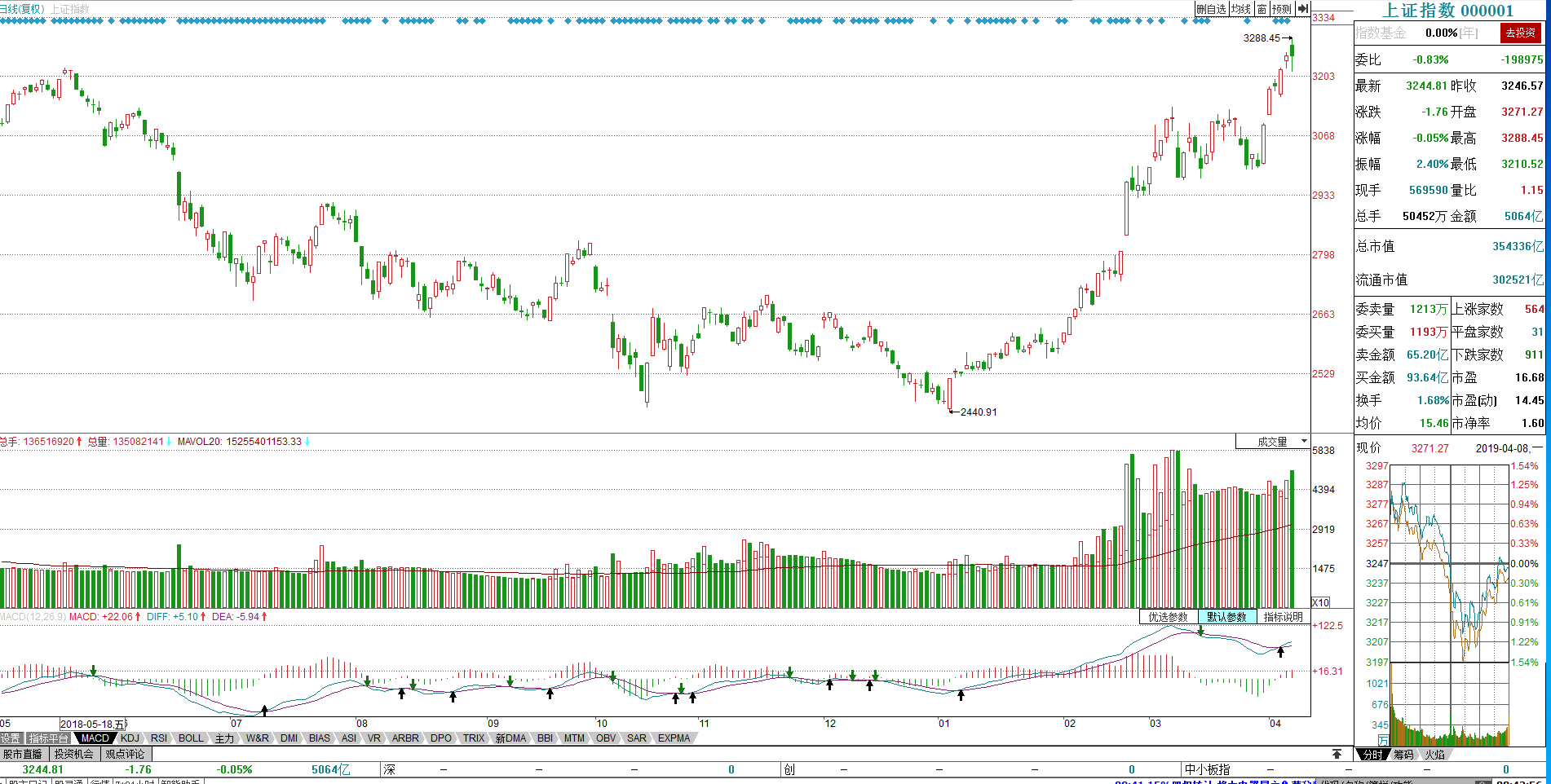The width and height of the screenshot is (1551, 784).
Task: Open the 指标平台 indicator platform tab
Action: [49, 738]
